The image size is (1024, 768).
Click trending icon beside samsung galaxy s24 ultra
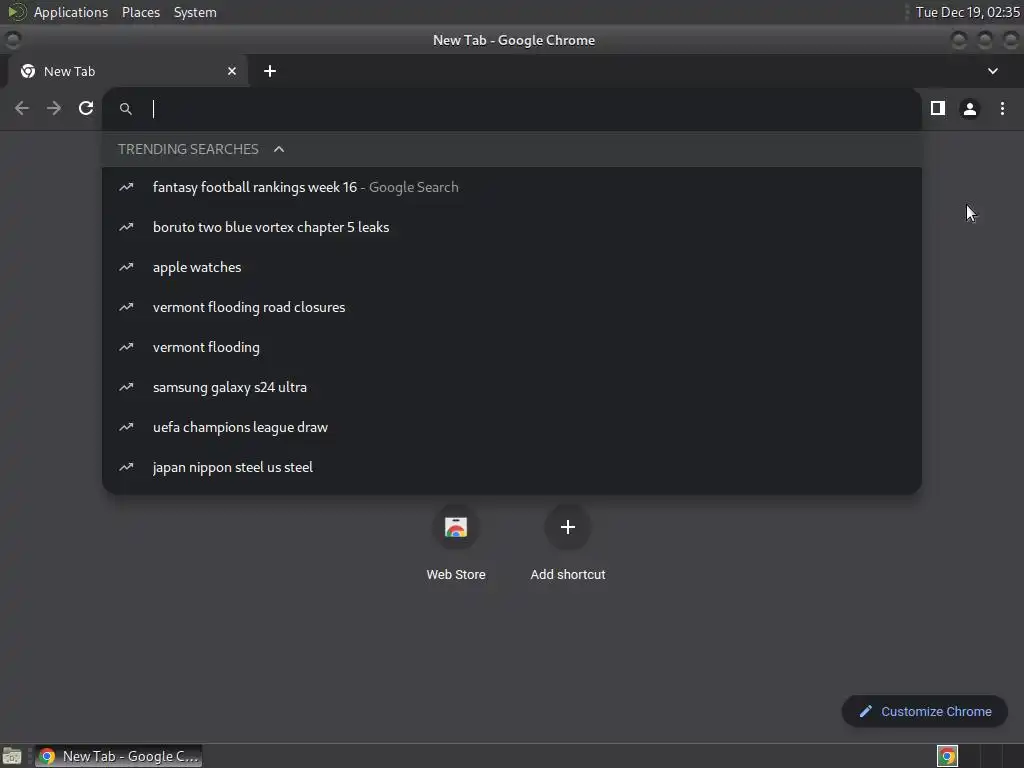126,387
